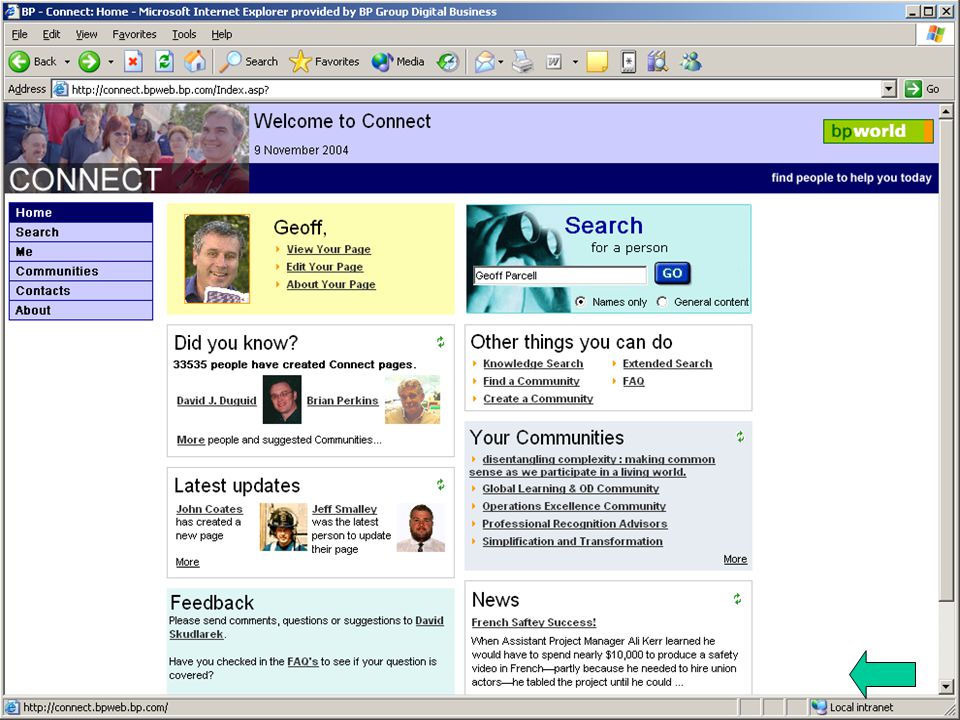
Task: Open the Tools menu
Action: (x=184, y=34)
